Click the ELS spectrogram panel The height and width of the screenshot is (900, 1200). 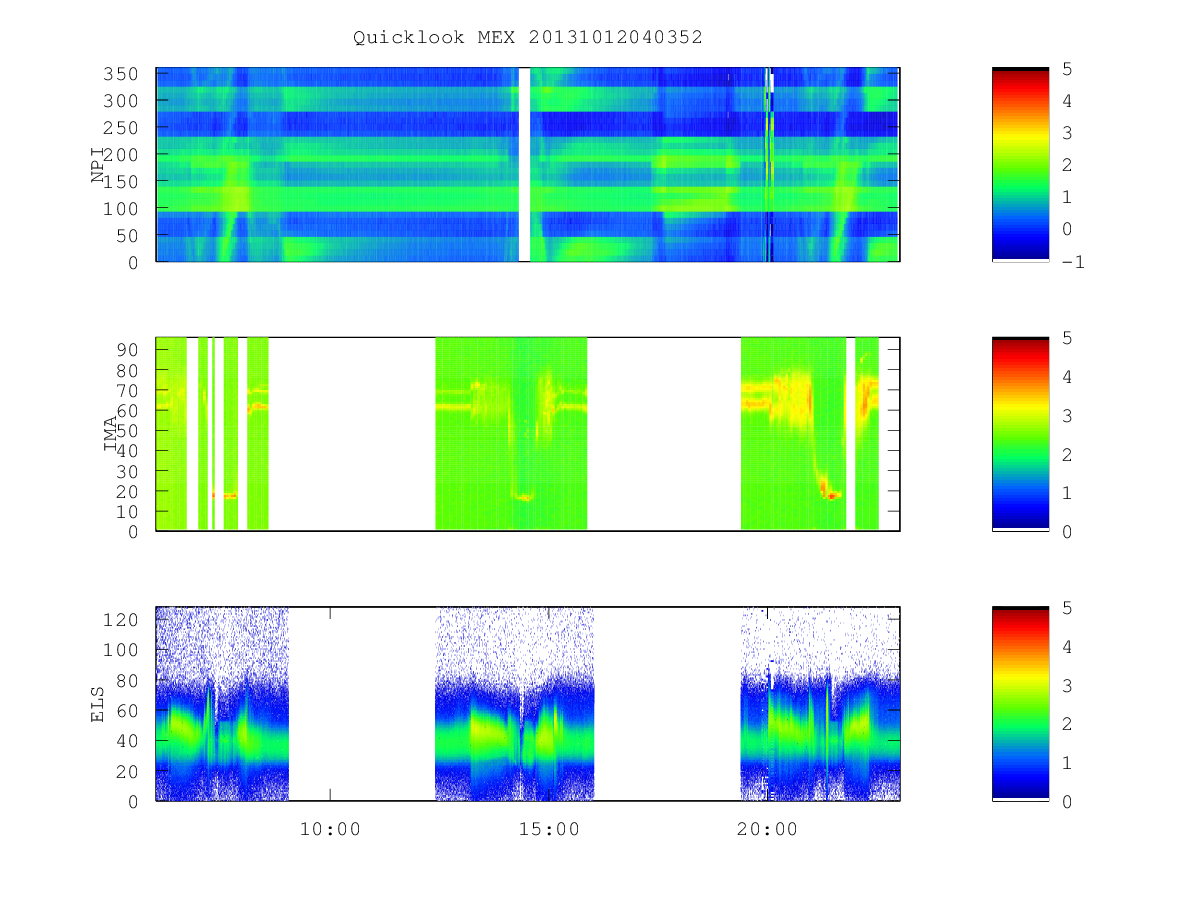point(528,704)
